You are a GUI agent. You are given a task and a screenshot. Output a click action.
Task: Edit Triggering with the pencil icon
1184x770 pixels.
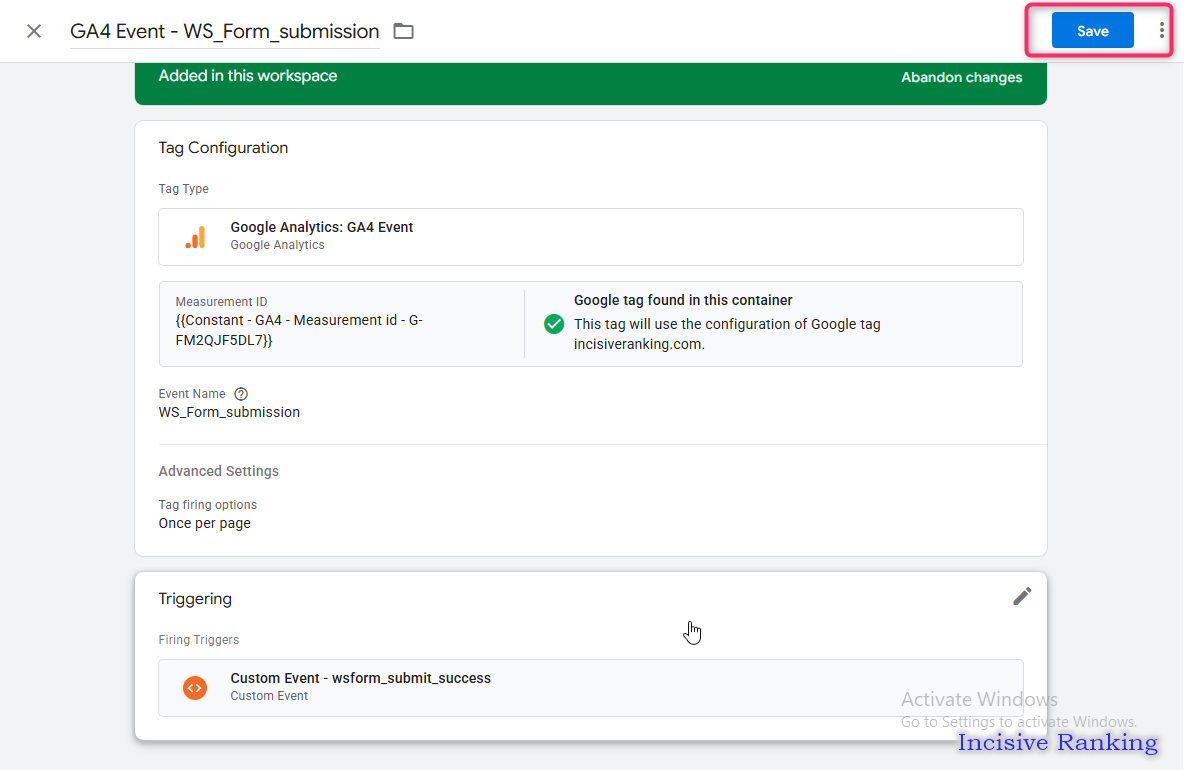click(1022, 596)
